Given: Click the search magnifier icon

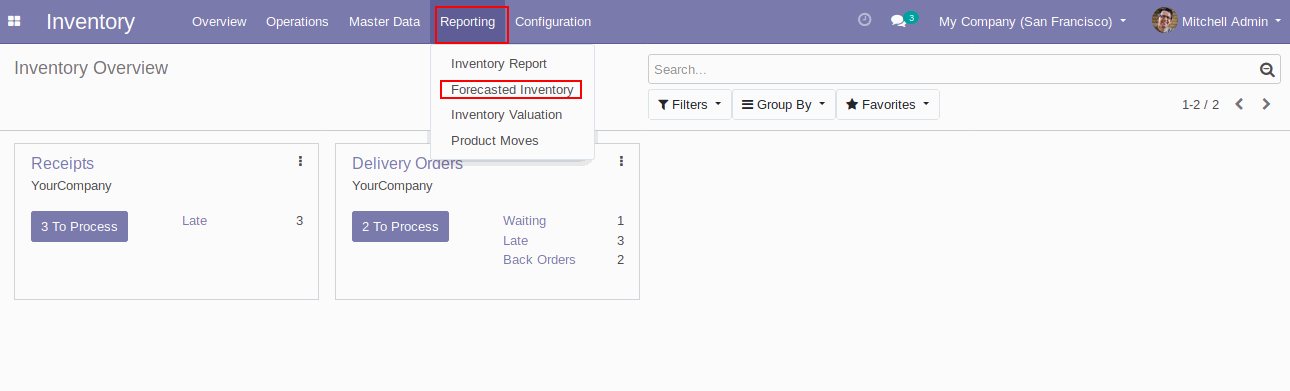Looking at the screenshot, I should [1267, 69].
